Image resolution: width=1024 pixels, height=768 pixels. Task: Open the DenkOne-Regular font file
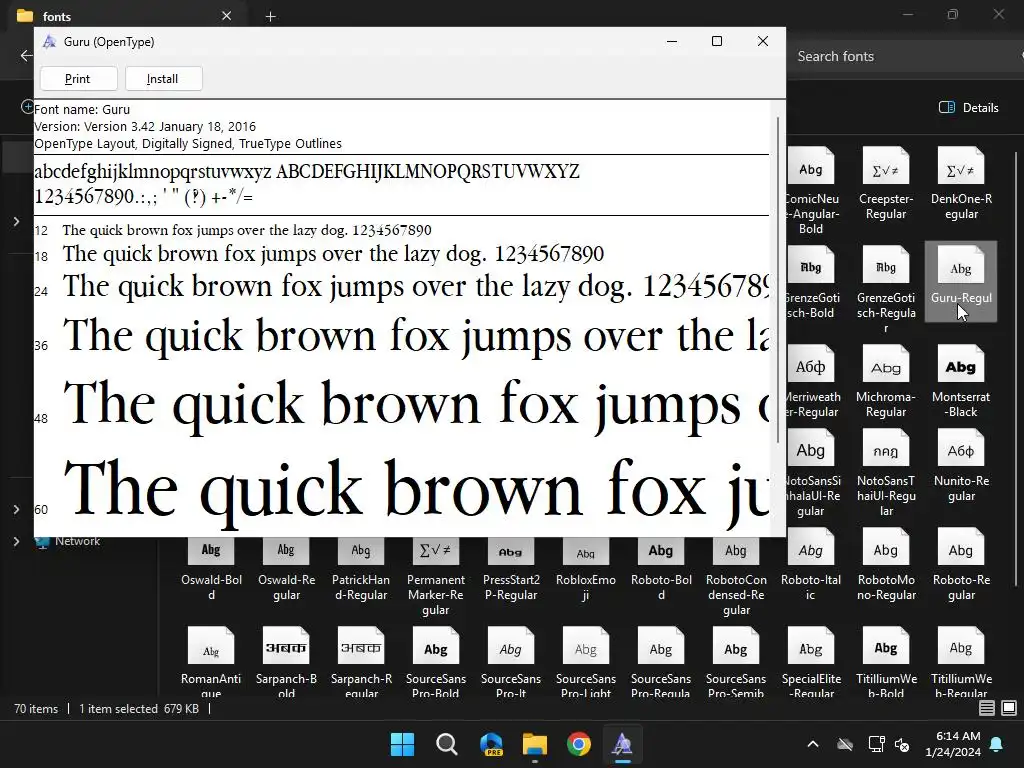[x=961, y=184]
